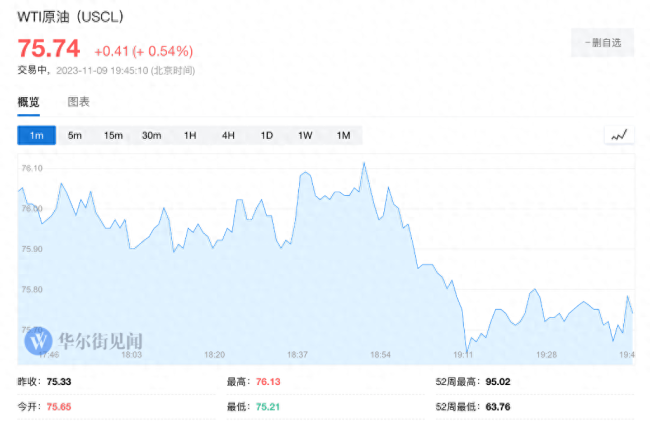This screenshot has height=425, width=650.
Task: Set chart interval to 1H
Action: coord(190,135)
